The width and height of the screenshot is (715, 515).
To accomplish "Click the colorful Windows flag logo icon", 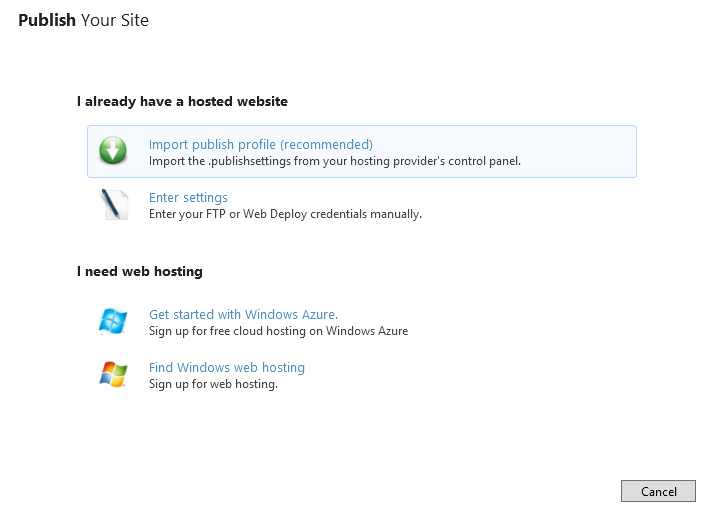I will [113, 374].
